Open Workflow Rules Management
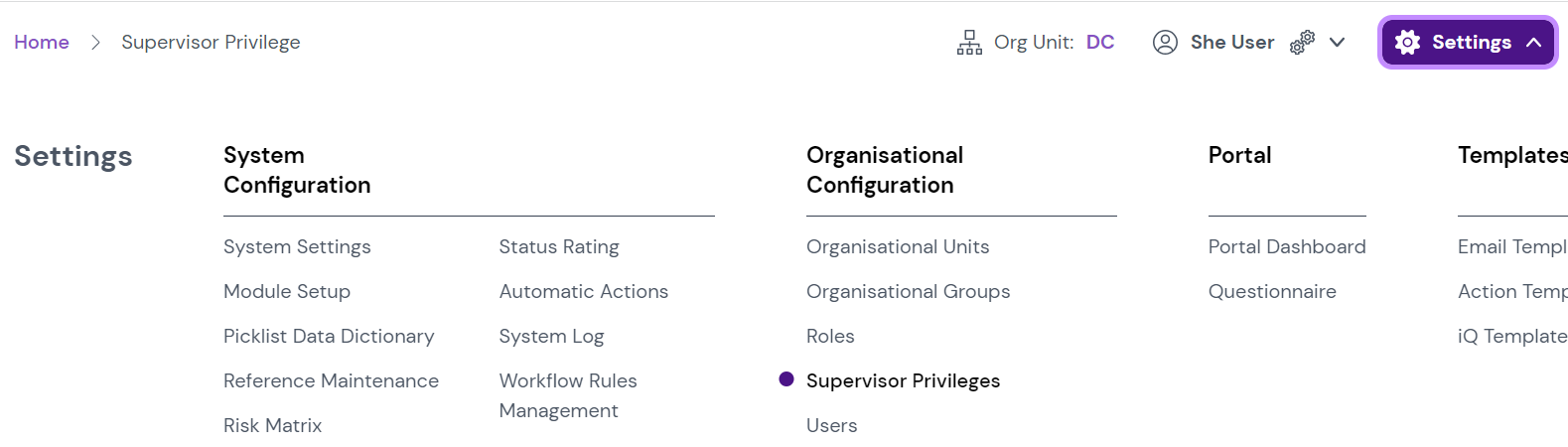This screenshot has height=447, width=1568. 568,395
